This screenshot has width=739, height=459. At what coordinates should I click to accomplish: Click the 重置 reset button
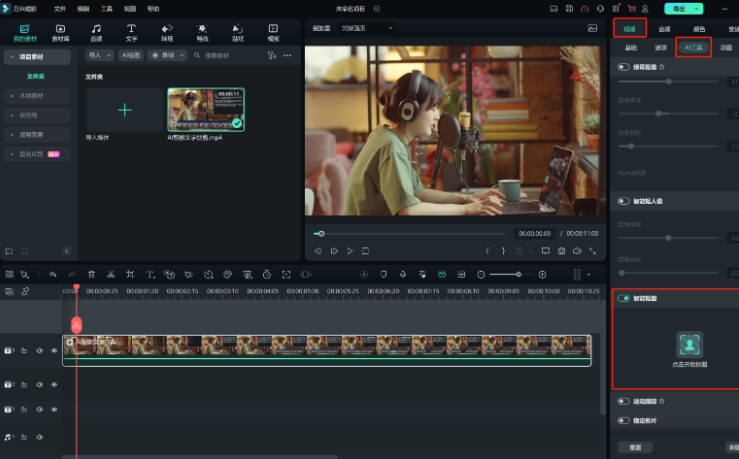coord(635,447)
